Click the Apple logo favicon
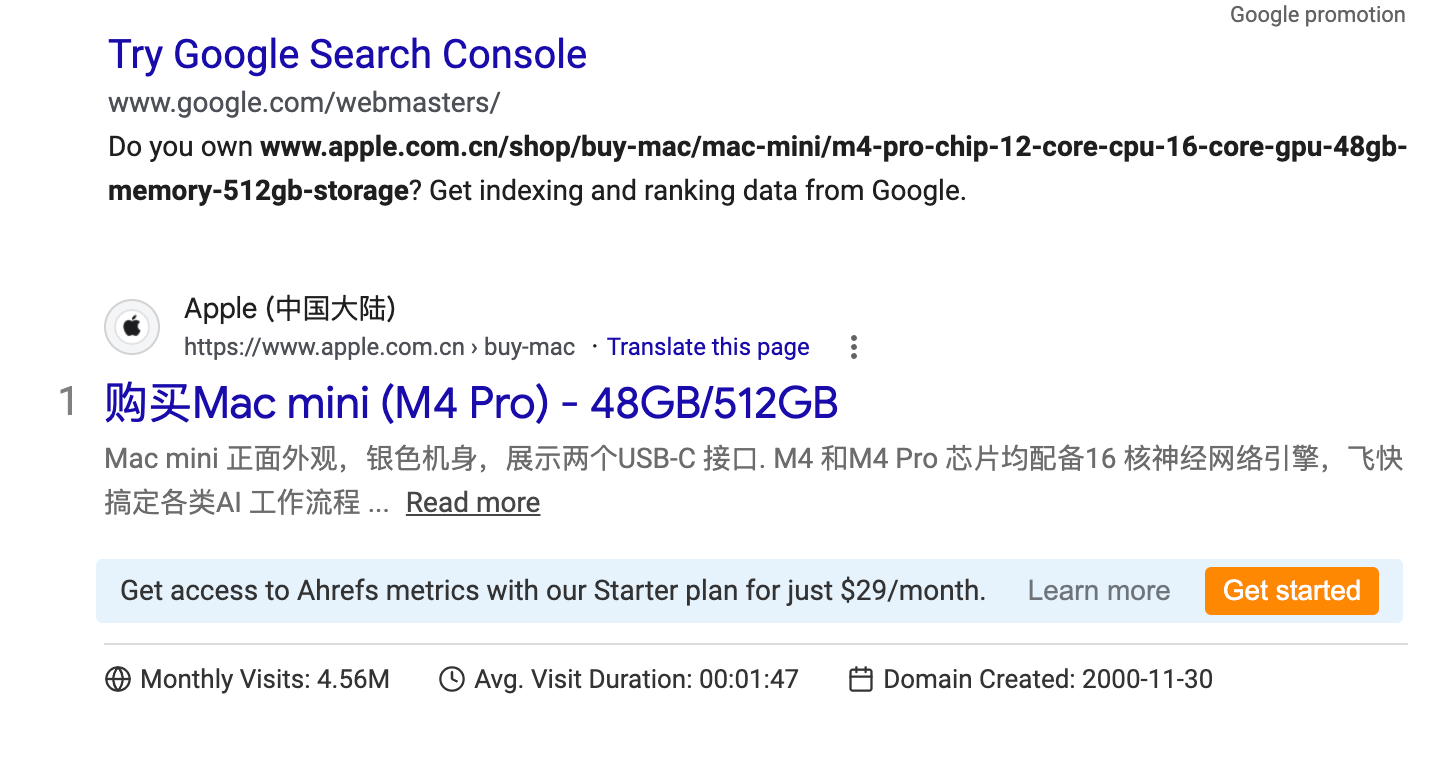This screenshot has height=760, width=1454. point(132,327)
